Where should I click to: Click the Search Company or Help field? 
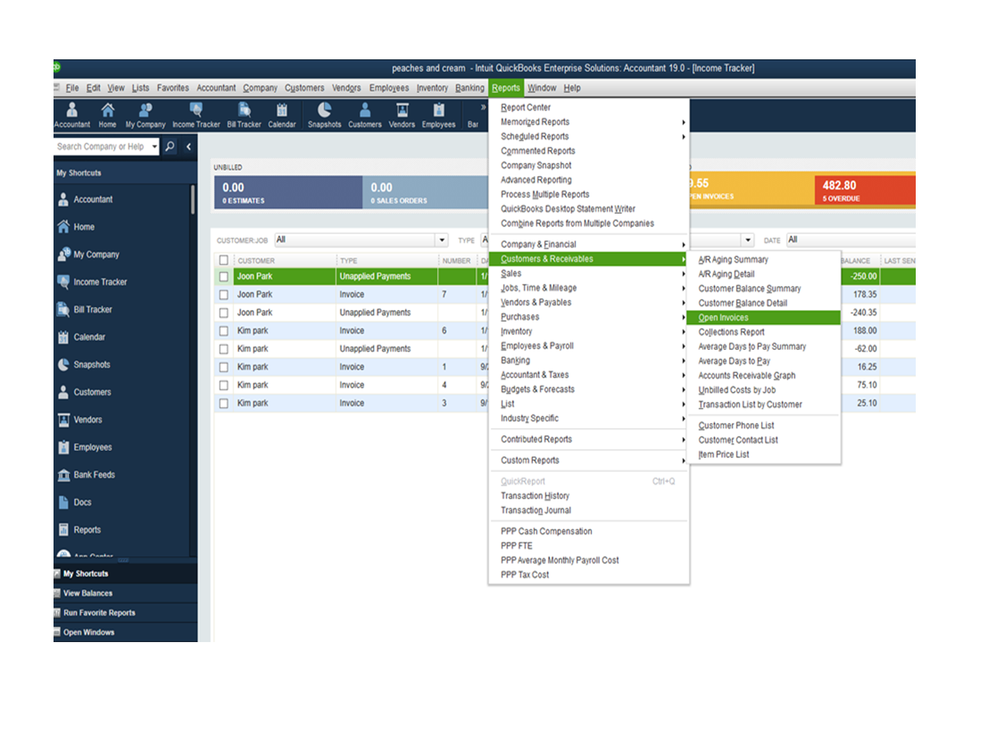(x=102, y=146)
